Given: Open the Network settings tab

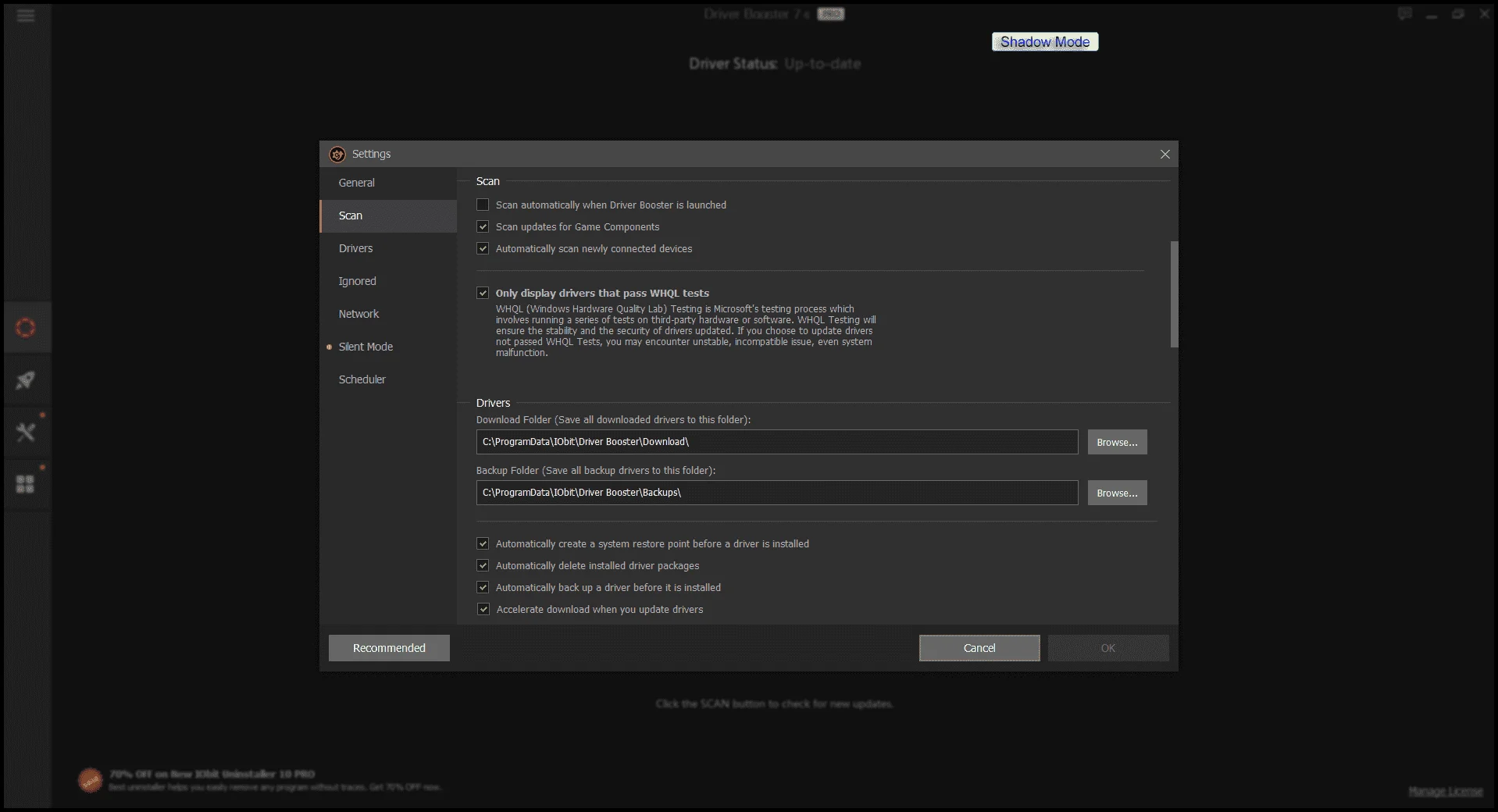Looking at the screenshot, I should click(388, 314).
